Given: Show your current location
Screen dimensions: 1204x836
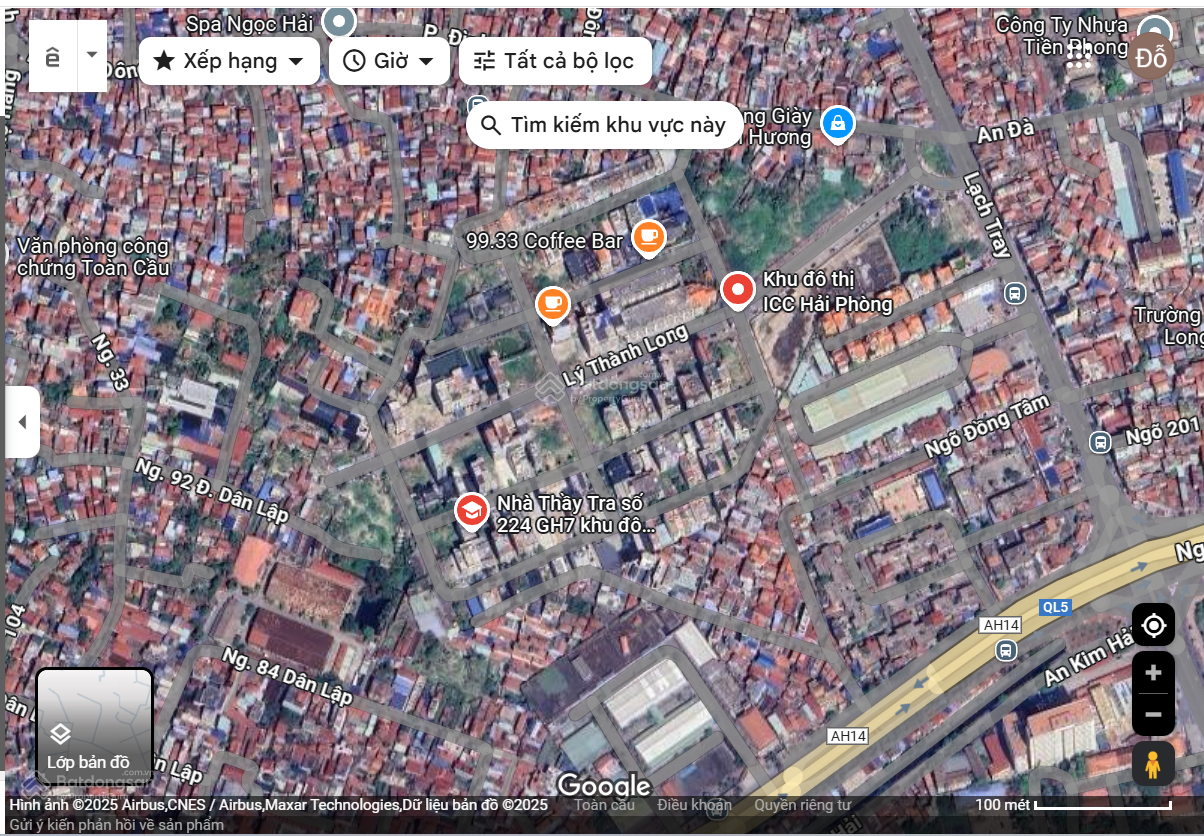Looking at the screenshot, I should pyautogui.click(x=1153, y=626).
